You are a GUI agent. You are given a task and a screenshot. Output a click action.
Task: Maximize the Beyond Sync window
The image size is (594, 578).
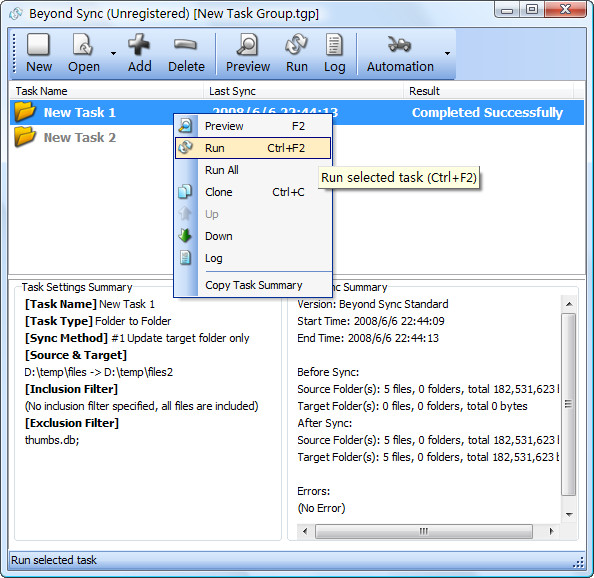[531, 9]
